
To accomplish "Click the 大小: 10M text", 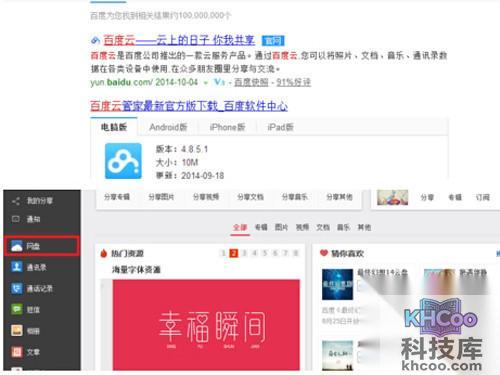I will click(177, 162).
